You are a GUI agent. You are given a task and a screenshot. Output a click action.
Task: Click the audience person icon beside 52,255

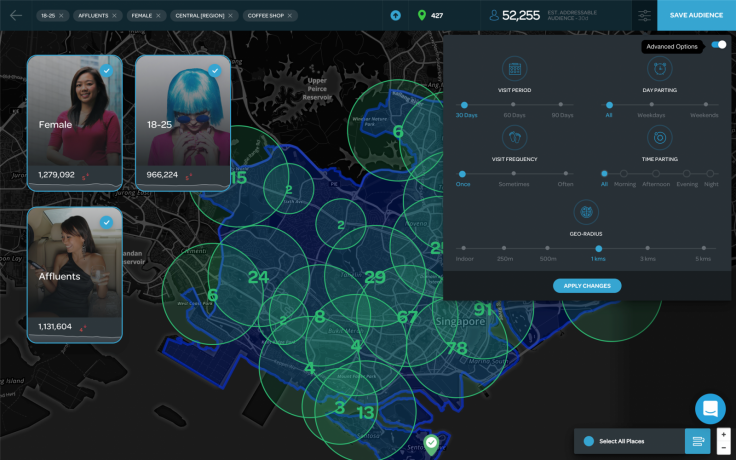[x=494, y=15]
